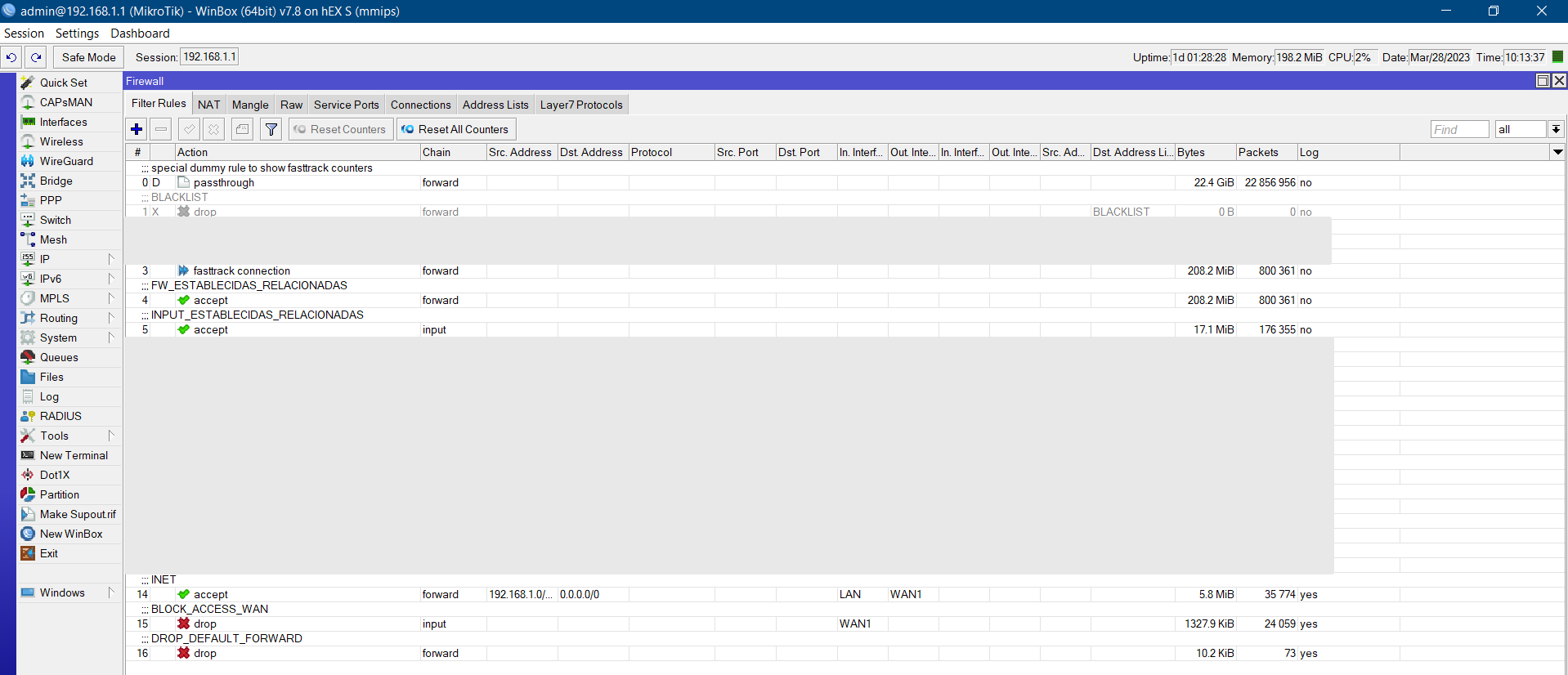The height and width of the screenshot is (675, 1568).
Task: Remove selected rule with minus icon
Action: point(161,129)
